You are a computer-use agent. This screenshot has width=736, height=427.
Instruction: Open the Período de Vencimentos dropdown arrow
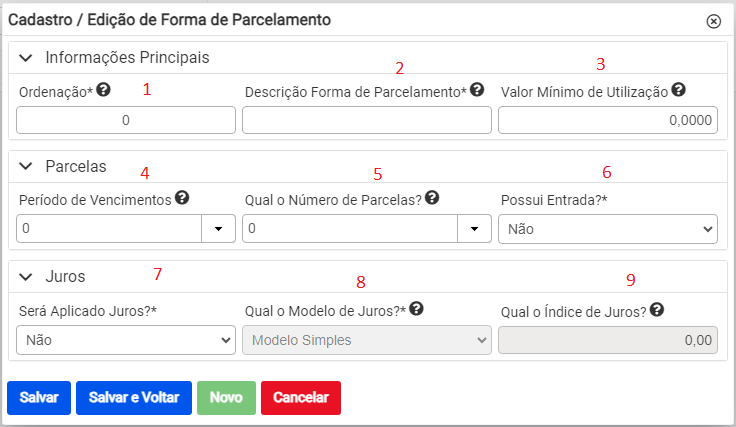(218, 229)
